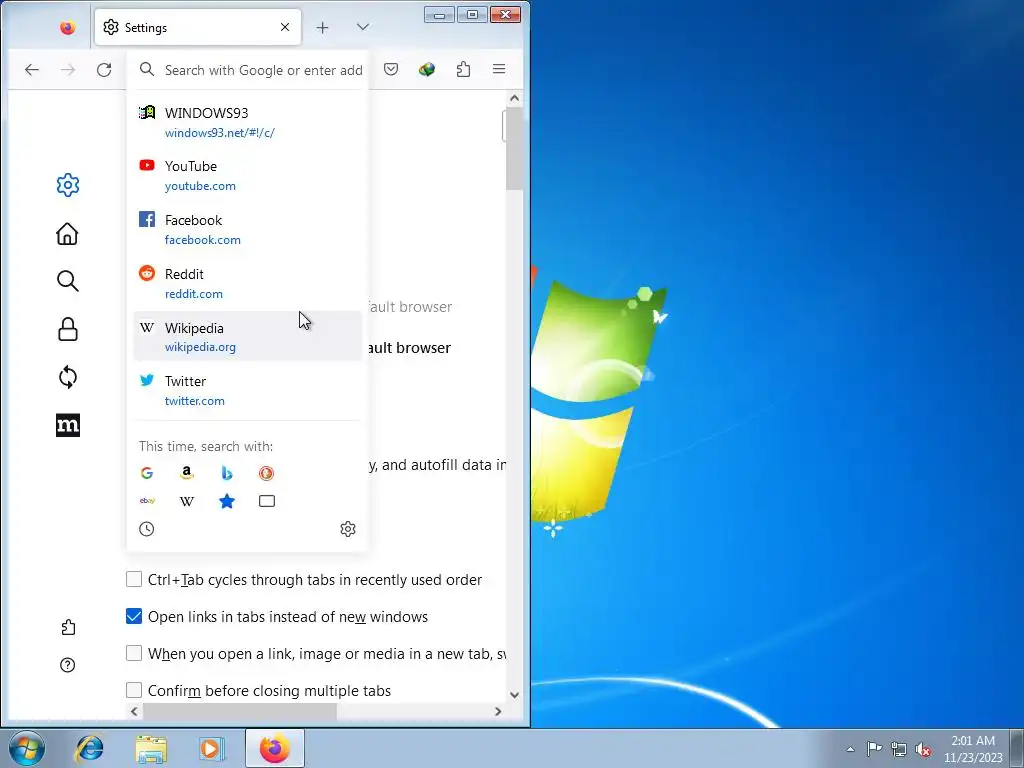Search this time with Amazon
This screenshot has width=1024, height=768.
(x=187, y=473)
